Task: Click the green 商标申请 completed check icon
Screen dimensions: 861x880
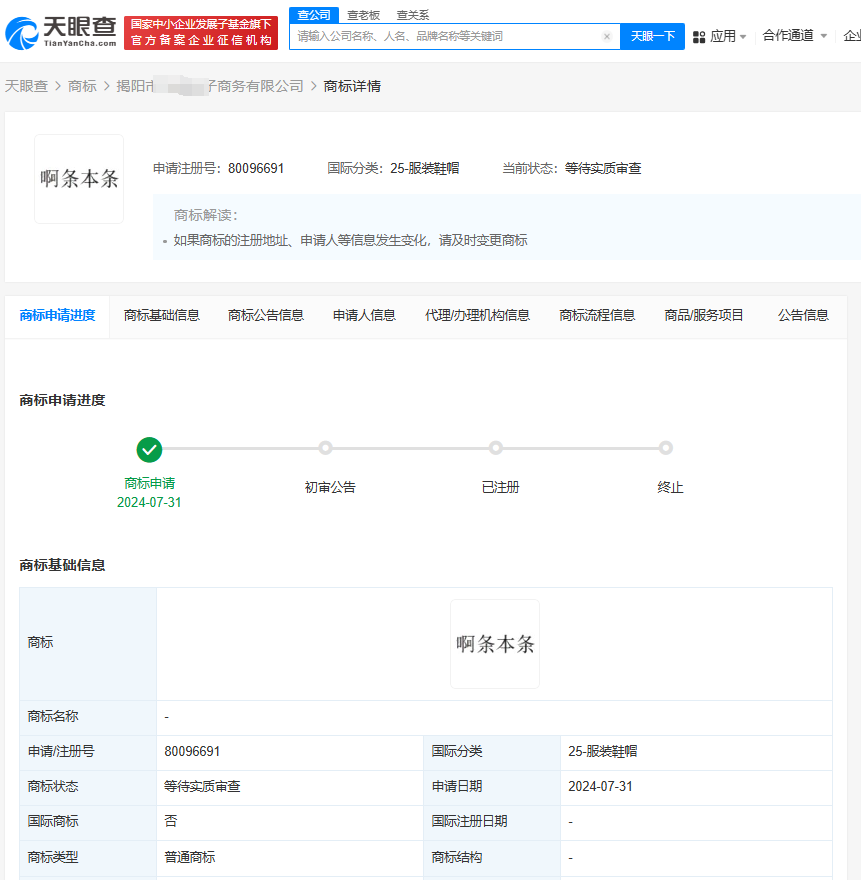Action: 149,450
